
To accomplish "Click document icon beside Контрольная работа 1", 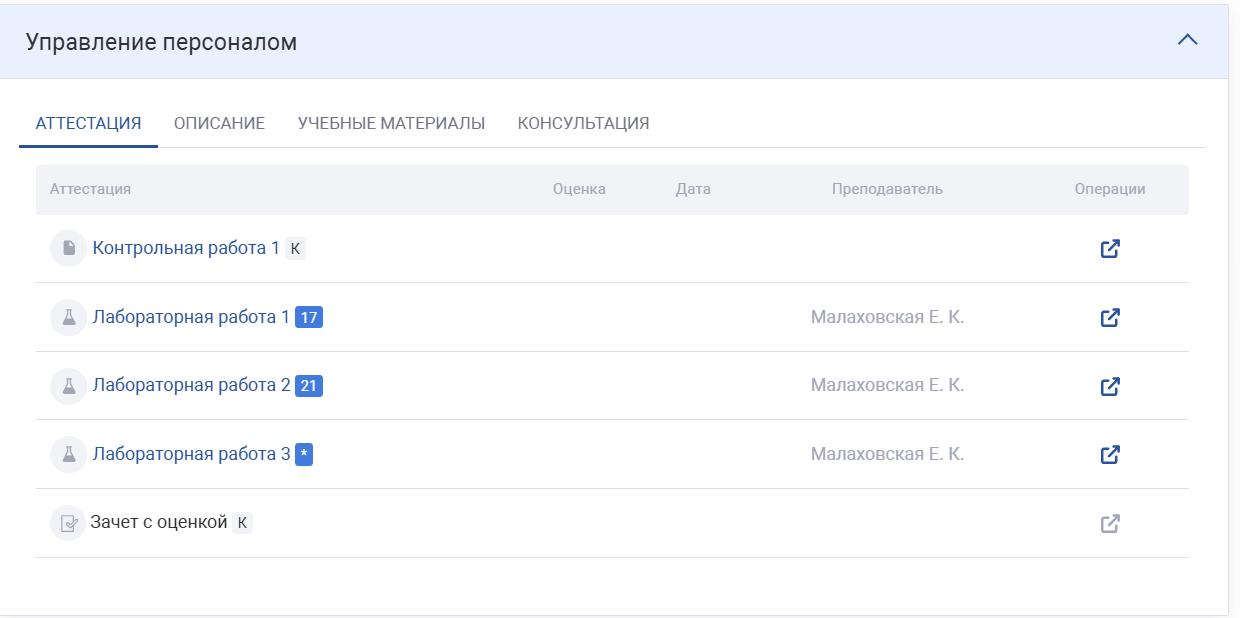I will (x=68, y=249).
